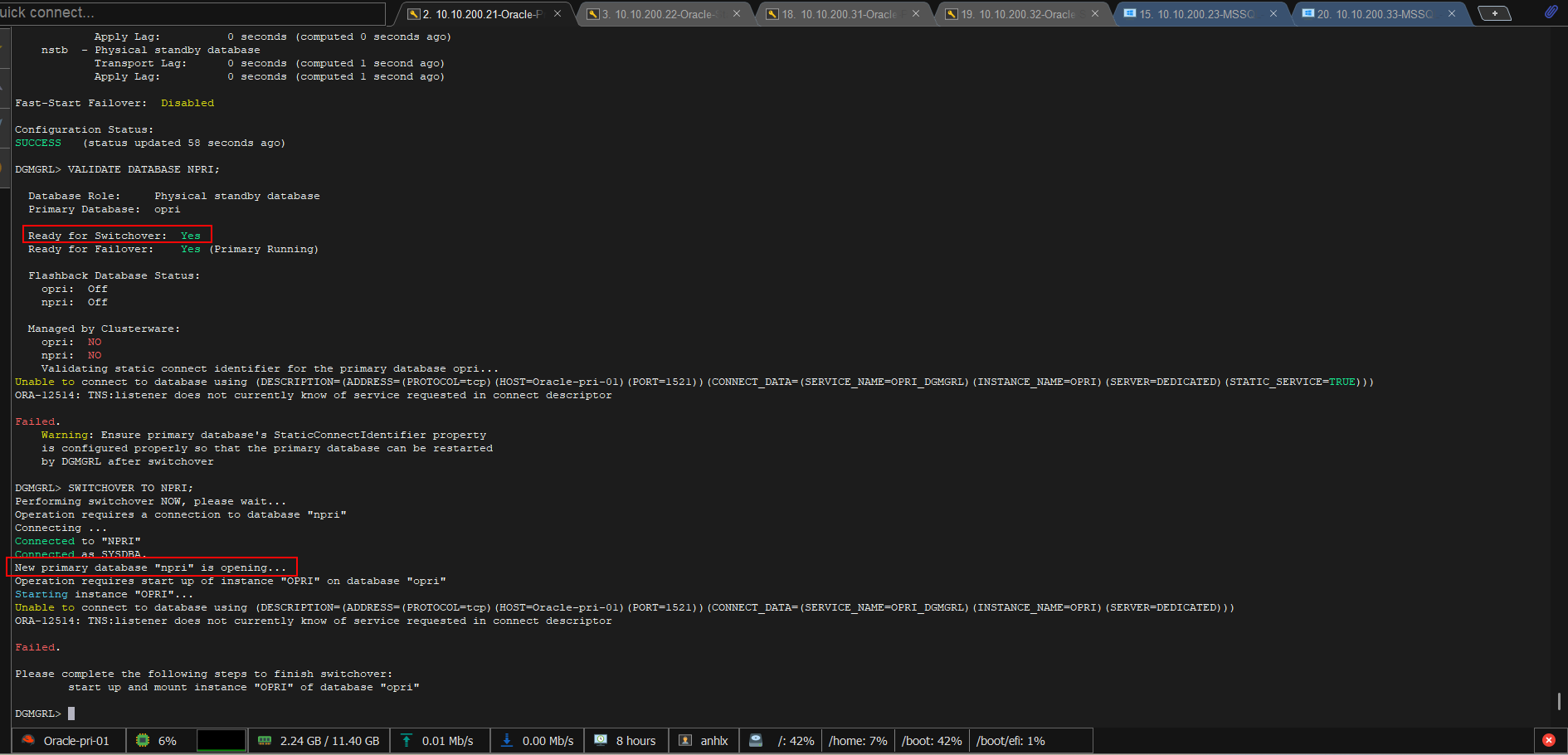Click the SSH key icon on tab 3
Viewport: 1568px width, 755px height.
(x=592, y=14)
